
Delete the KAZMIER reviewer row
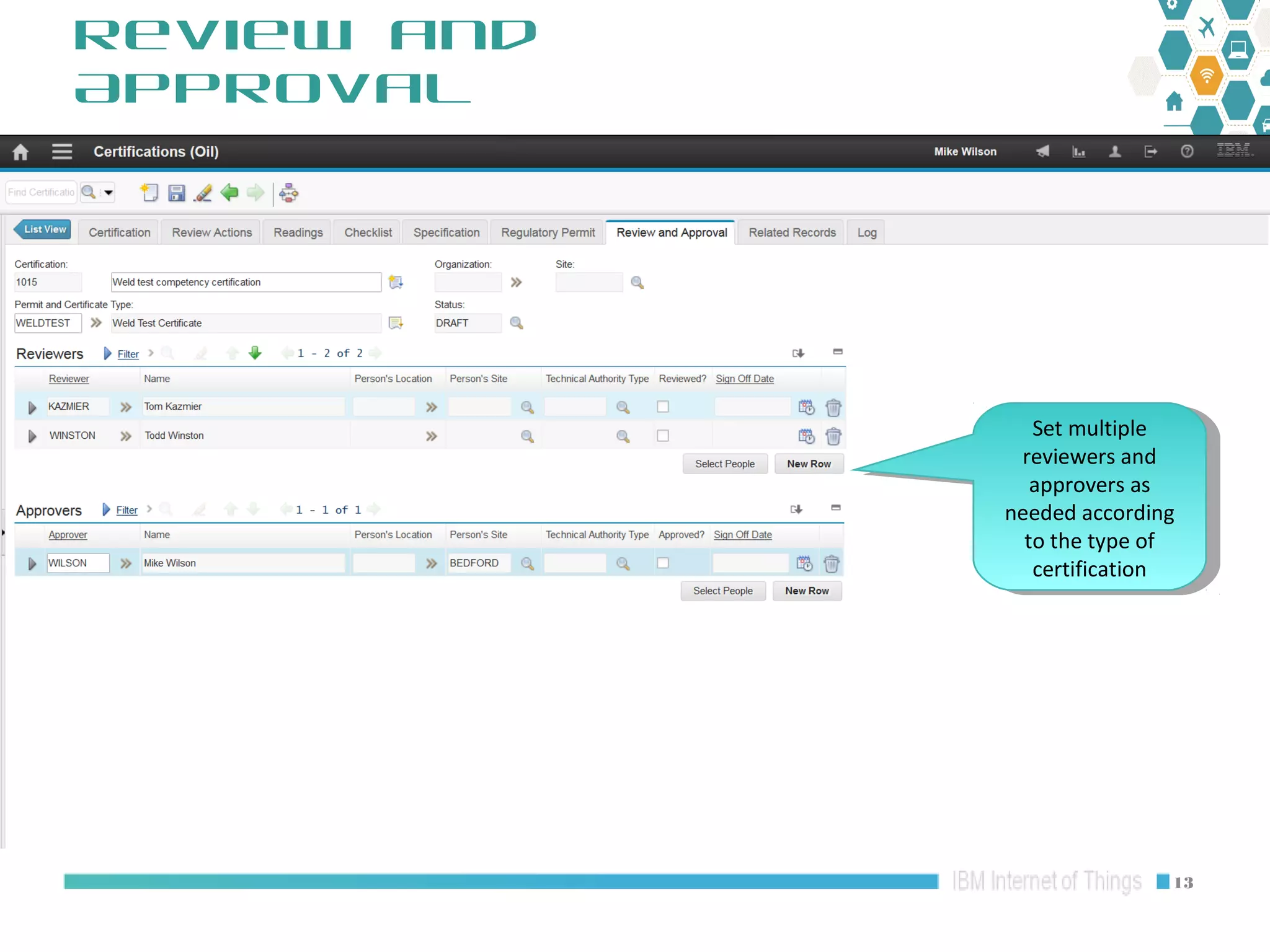click(833, 407)
